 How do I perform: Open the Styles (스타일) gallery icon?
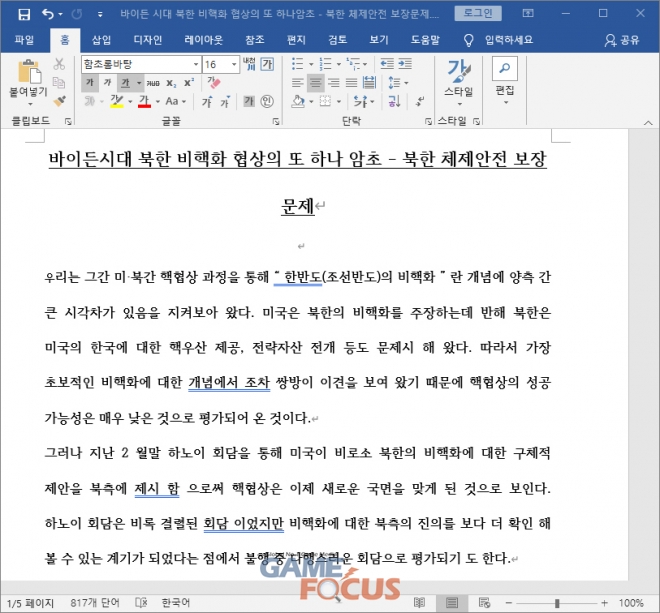[x=458, y=77]
